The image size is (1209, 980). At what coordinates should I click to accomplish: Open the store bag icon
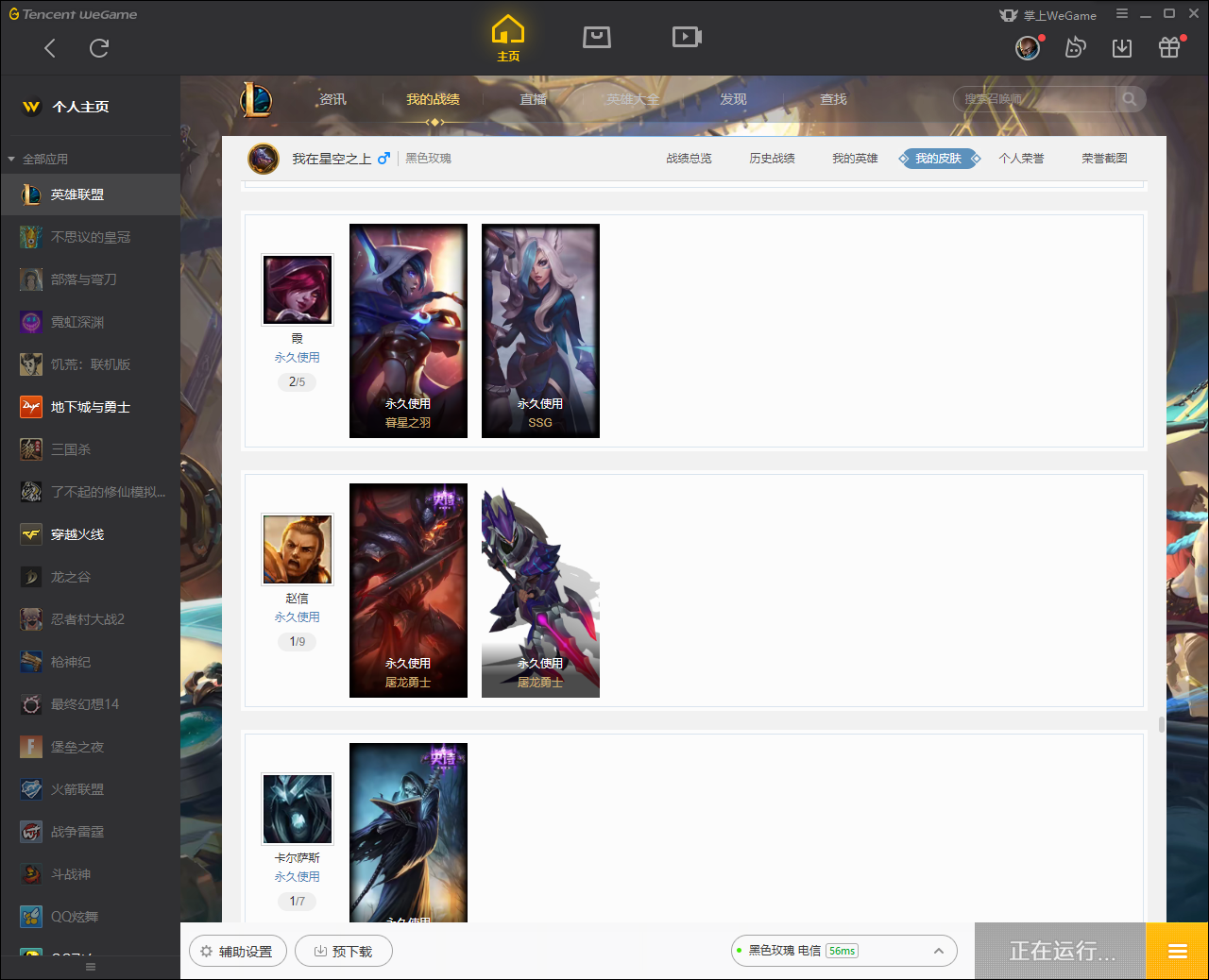point(597,37)
